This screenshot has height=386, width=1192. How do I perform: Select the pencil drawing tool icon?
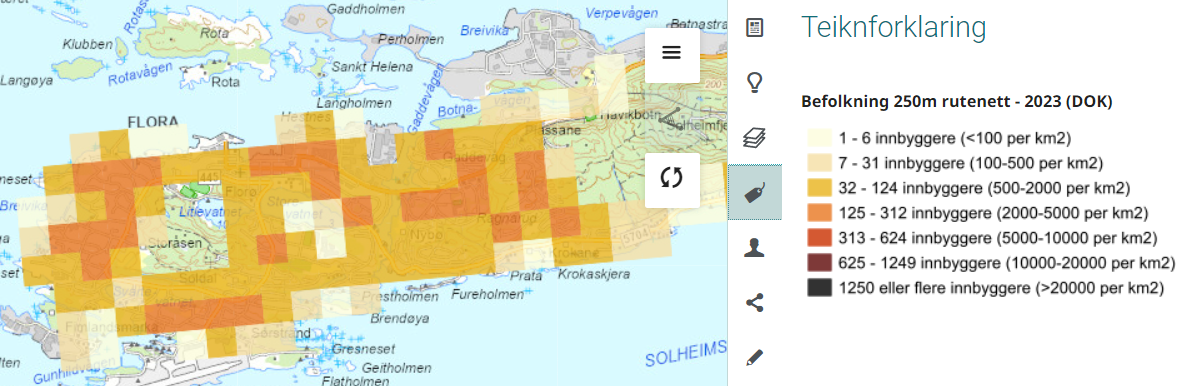[x=754, y=357]
